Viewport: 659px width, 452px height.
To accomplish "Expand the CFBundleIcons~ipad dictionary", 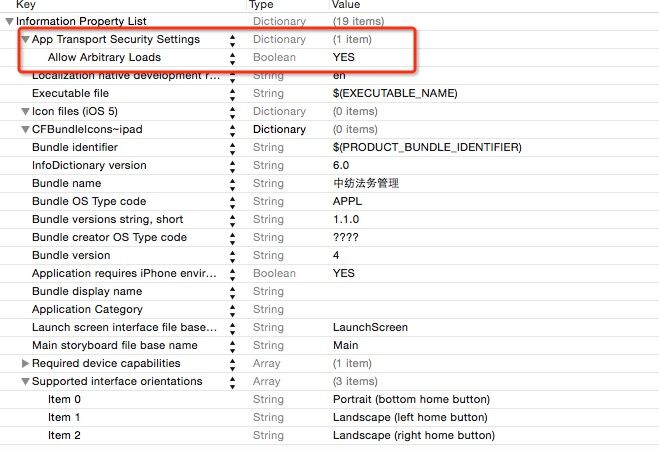I will 25,129.
